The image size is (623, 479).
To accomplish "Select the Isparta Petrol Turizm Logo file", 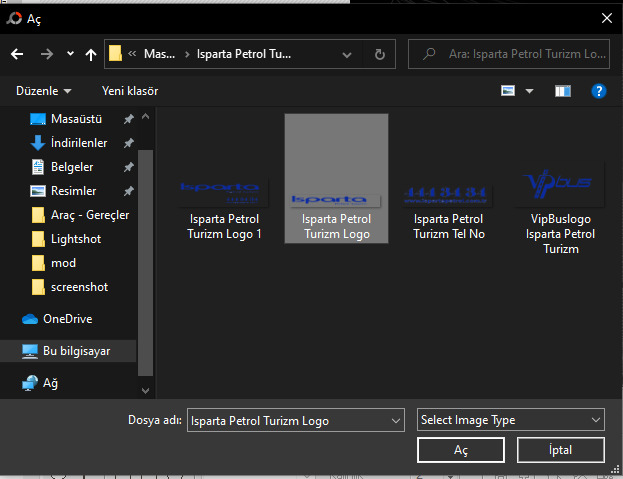I will click(x=336, y=178).
